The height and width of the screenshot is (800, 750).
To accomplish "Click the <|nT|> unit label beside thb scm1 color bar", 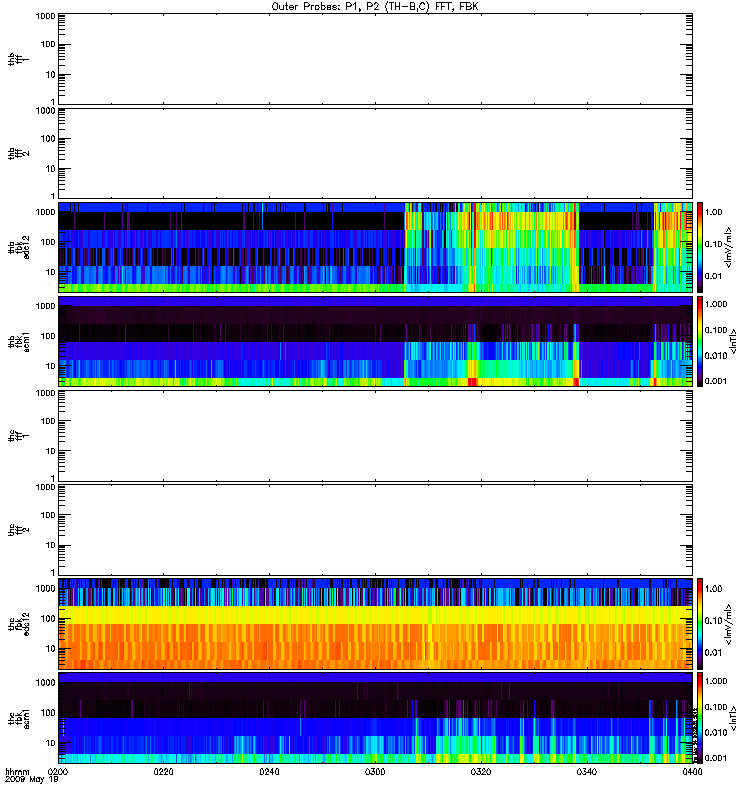I will tap(733, 341).
